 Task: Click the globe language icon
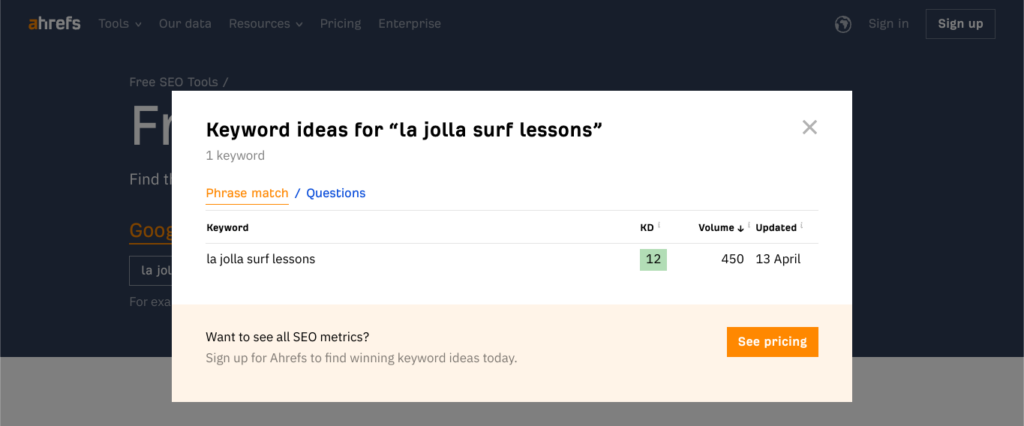coord(842,24)
